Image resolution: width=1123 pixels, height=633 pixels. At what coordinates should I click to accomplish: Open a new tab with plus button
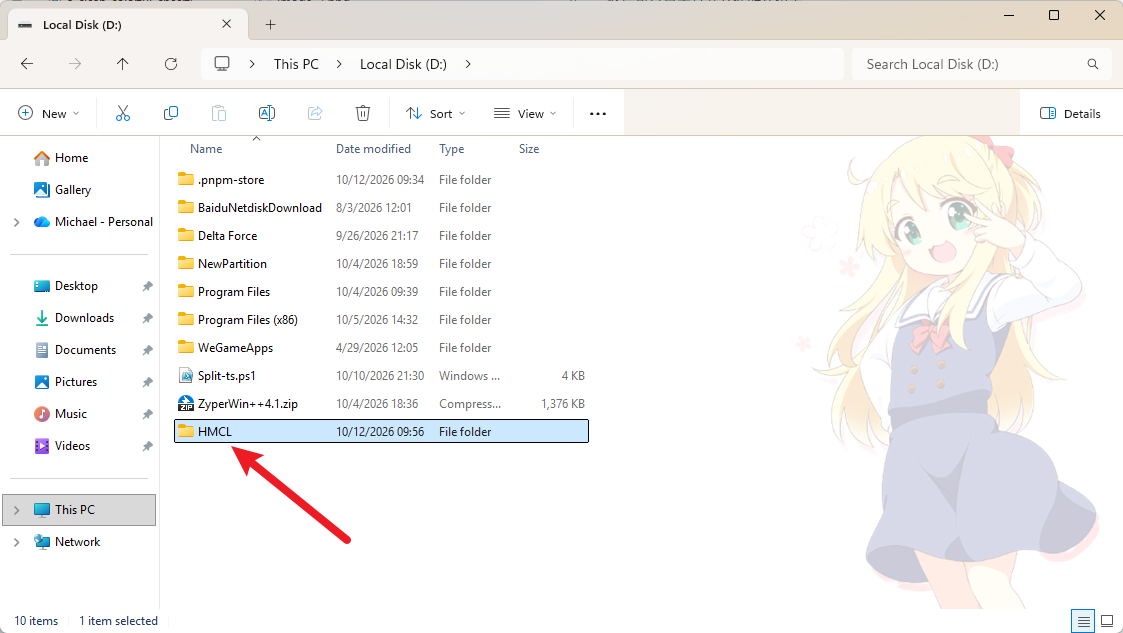[270, 24]
